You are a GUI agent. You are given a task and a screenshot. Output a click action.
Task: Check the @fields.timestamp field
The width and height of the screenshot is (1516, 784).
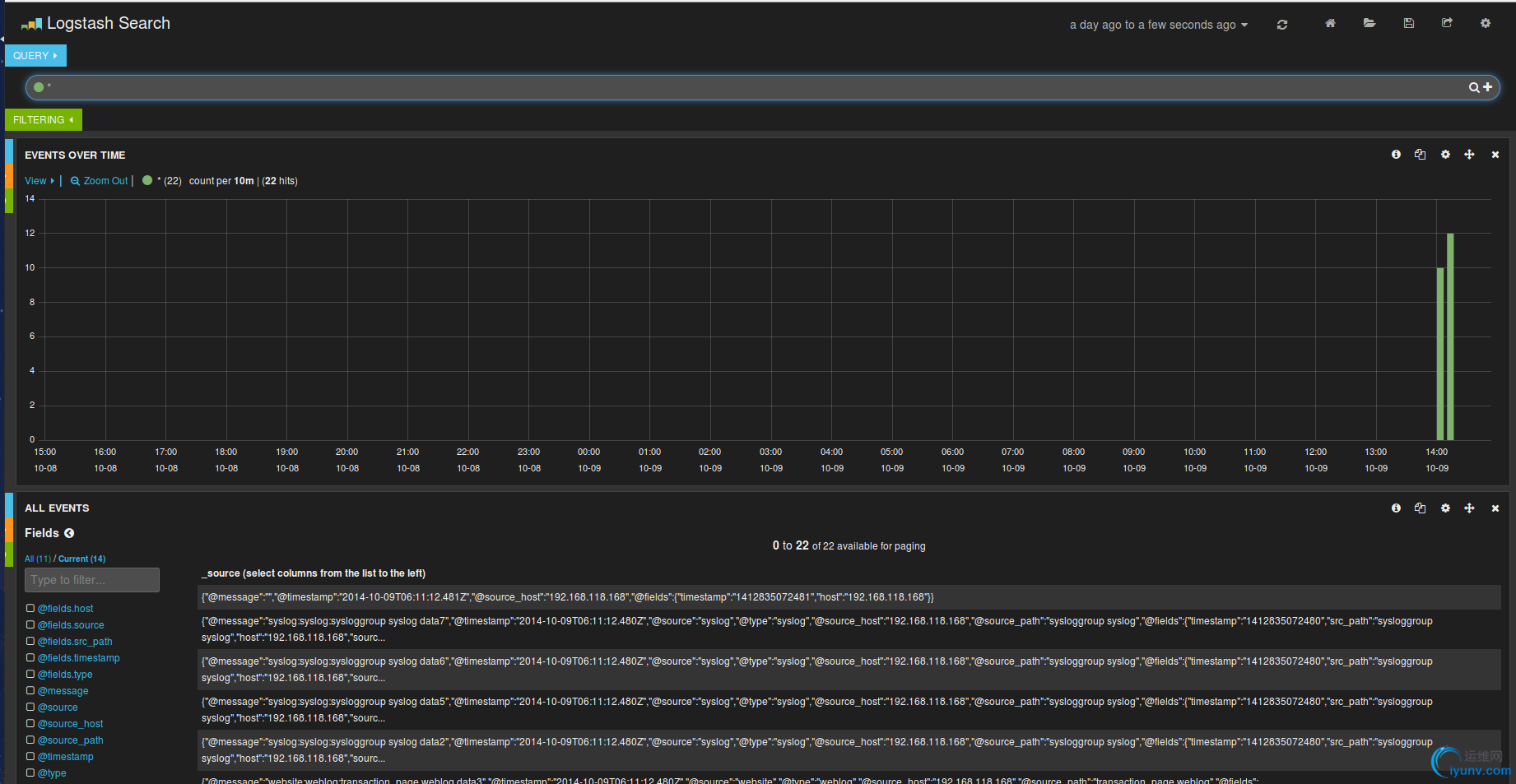point(30,657)
